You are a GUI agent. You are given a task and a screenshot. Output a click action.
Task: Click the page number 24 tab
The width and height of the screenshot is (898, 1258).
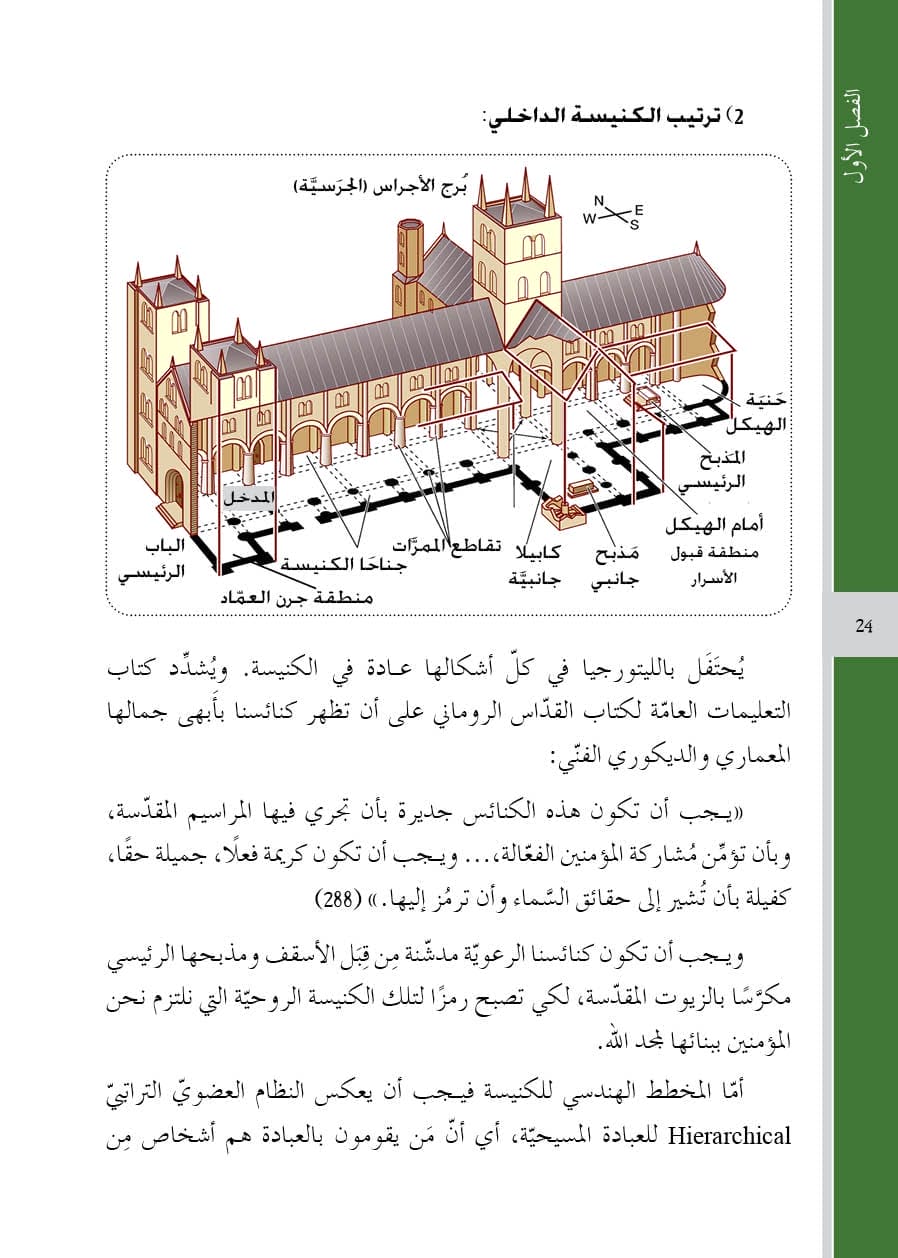[x=864, y=627]
